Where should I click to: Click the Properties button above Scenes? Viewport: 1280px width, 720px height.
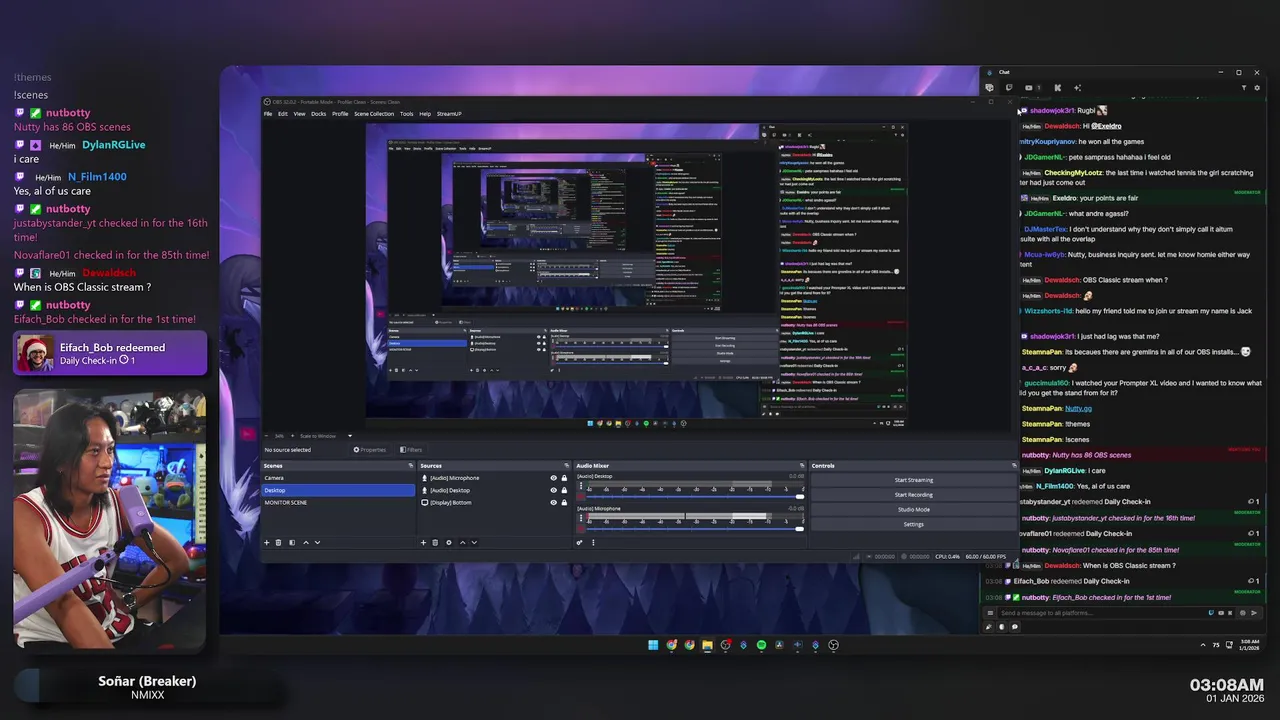[370, 450]
